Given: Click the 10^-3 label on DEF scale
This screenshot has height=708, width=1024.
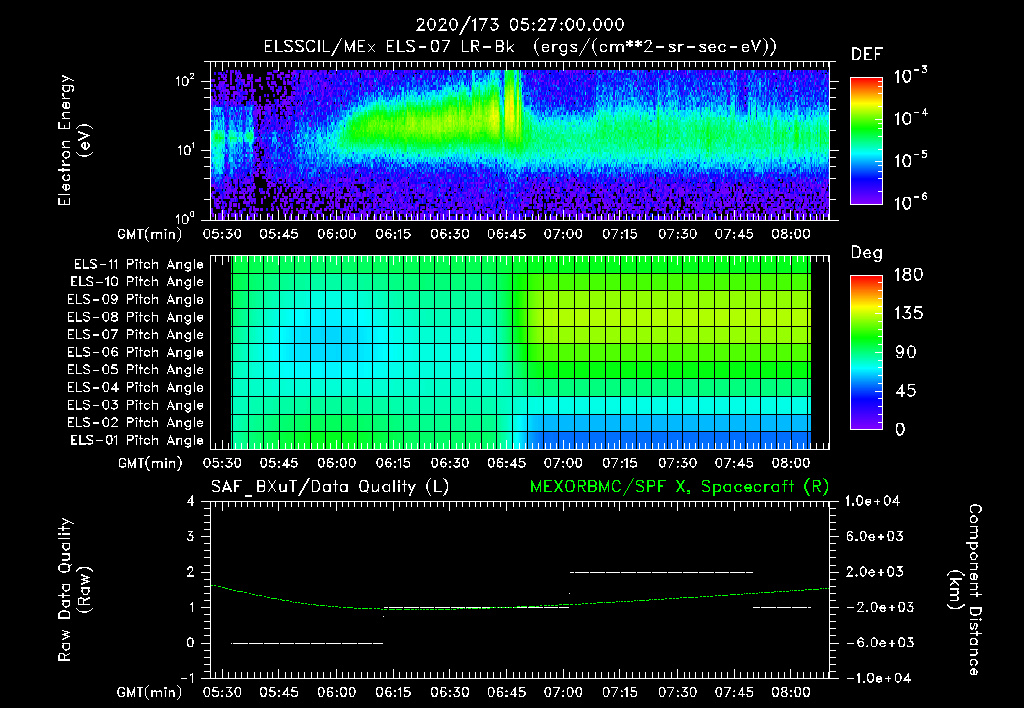Looking at the screenshot, I should (911, 75).
